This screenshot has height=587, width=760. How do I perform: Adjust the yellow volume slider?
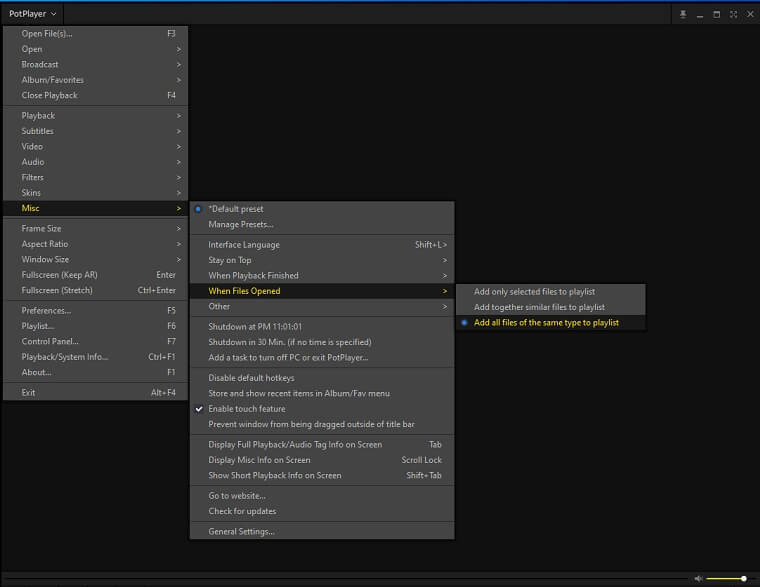726,578
